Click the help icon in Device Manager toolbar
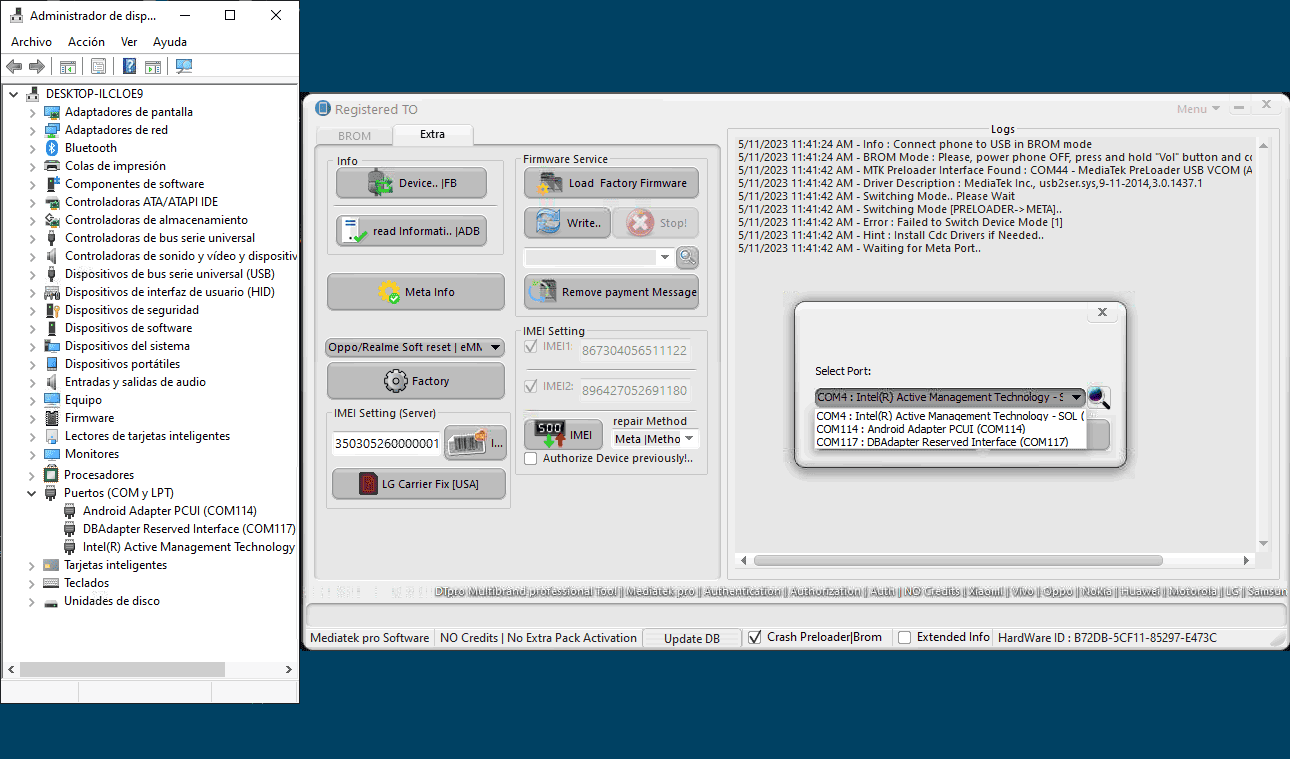Screen dimensions: 1290x759 (x=129, y=66)
